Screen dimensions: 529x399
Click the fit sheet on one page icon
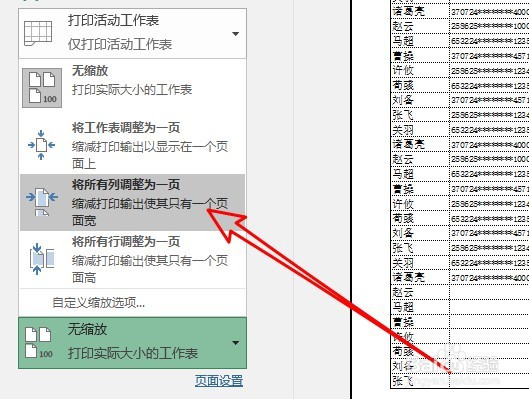point(41,145)
